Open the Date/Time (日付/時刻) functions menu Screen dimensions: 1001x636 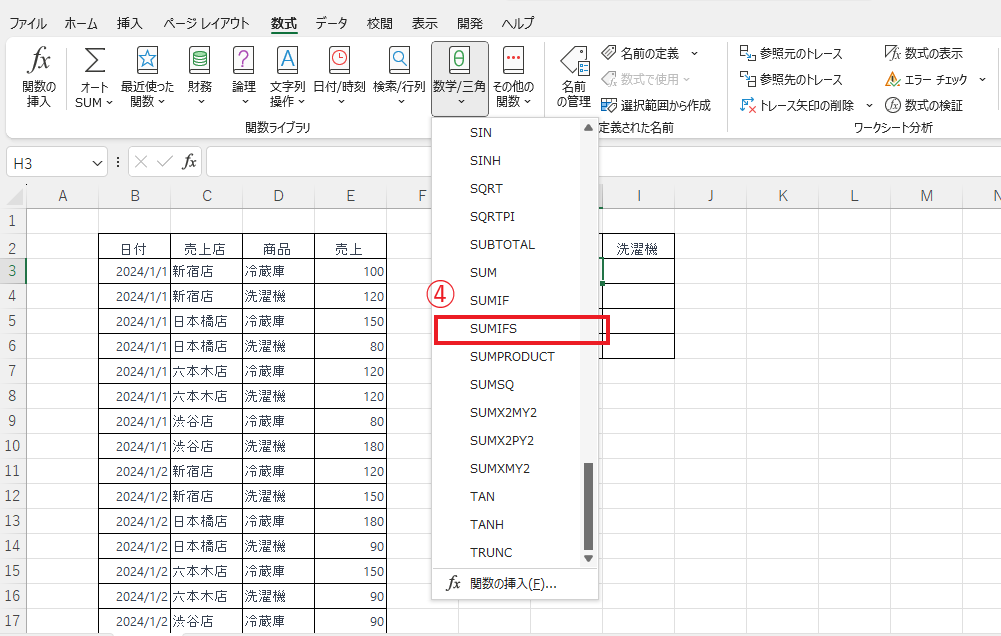[340, 77]
